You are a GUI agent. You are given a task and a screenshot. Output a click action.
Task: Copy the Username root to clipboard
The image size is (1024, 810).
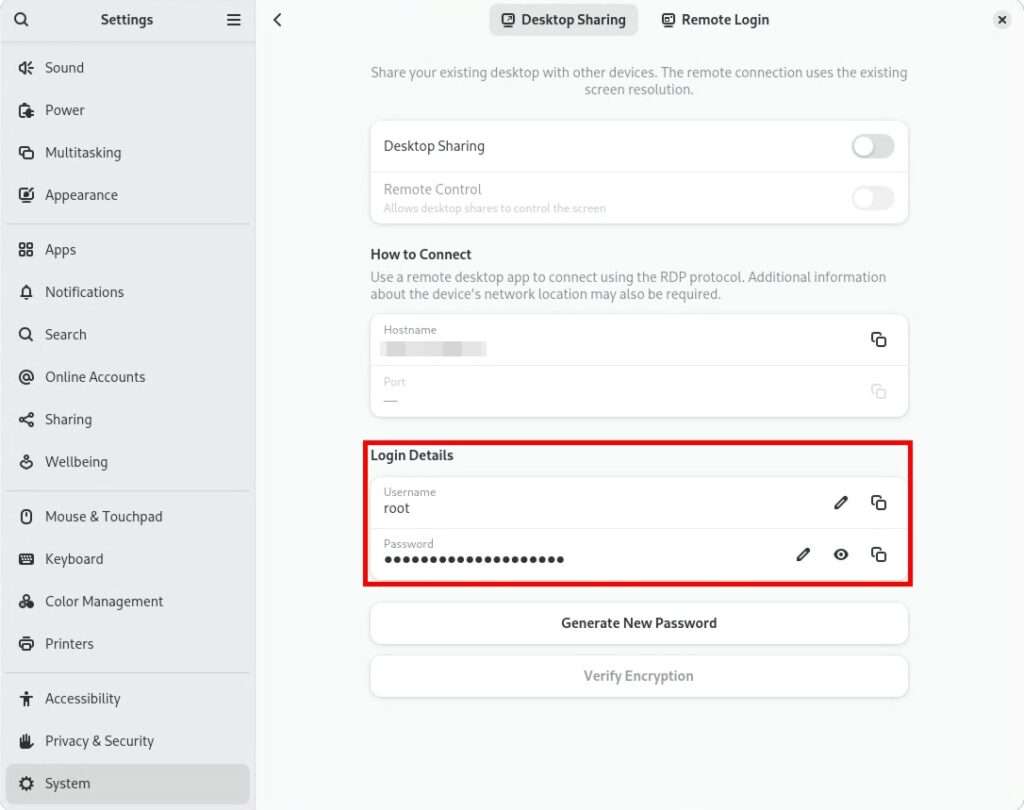878,502
